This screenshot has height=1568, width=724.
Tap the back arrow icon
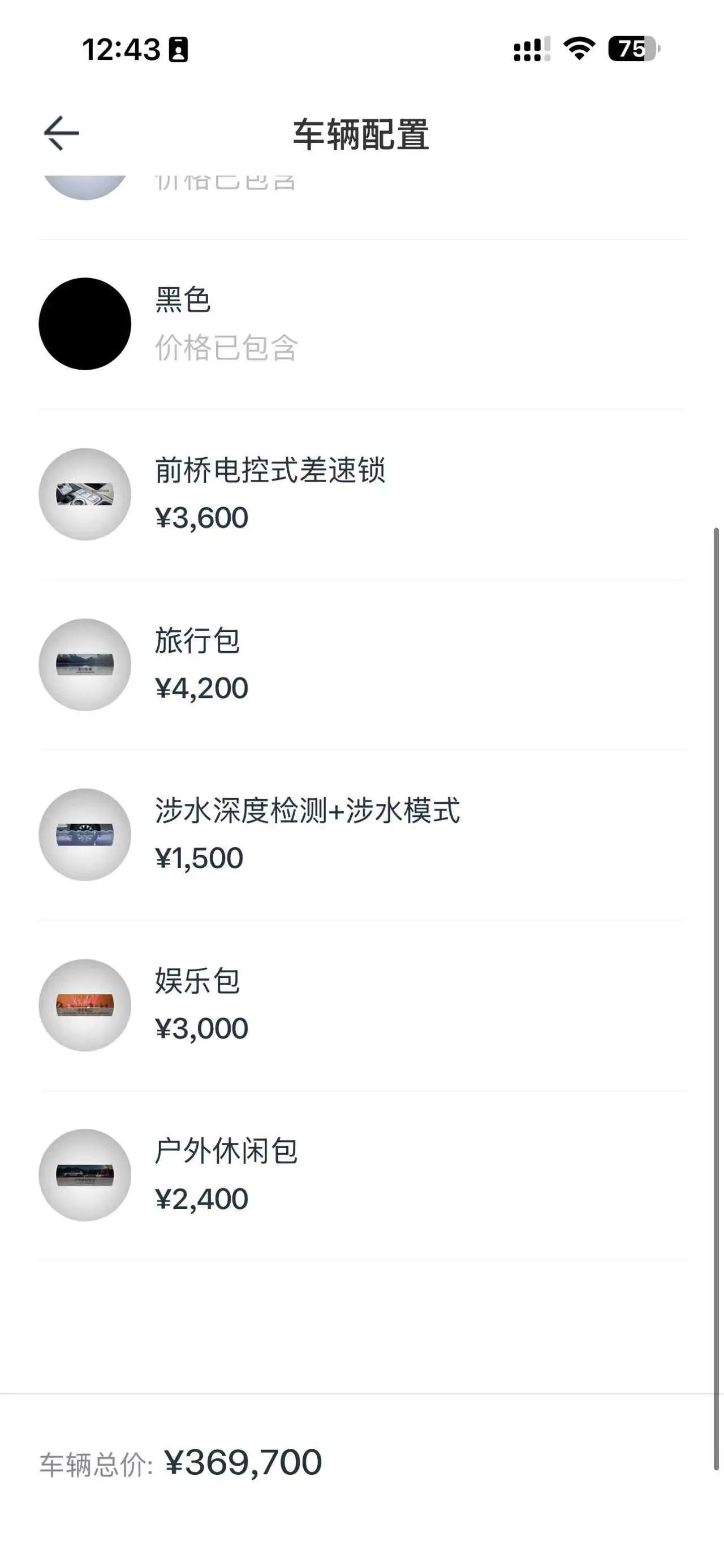pyautogui.click(x=62, y=133)
